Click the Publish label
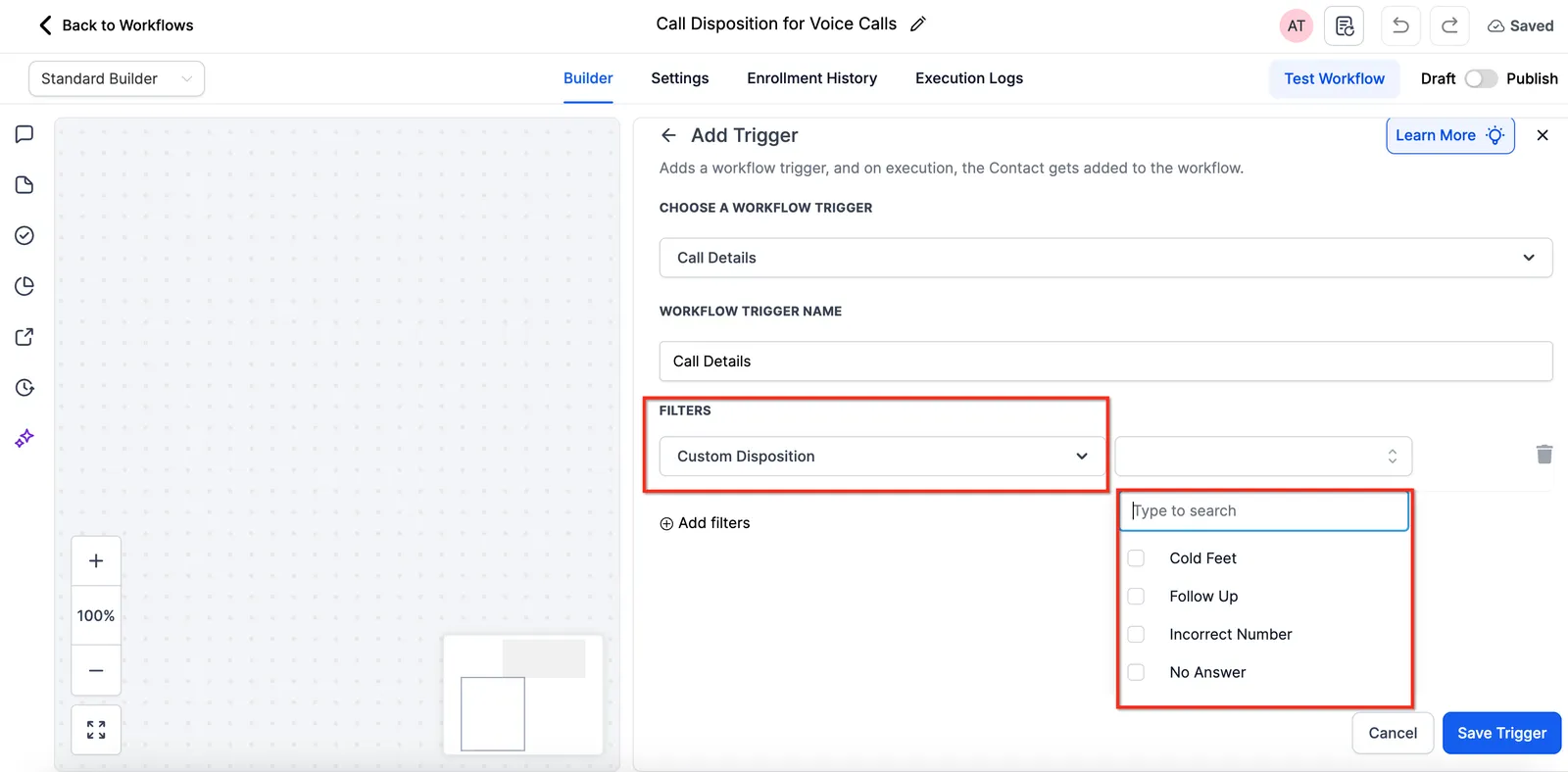 tap(1532, 78)
